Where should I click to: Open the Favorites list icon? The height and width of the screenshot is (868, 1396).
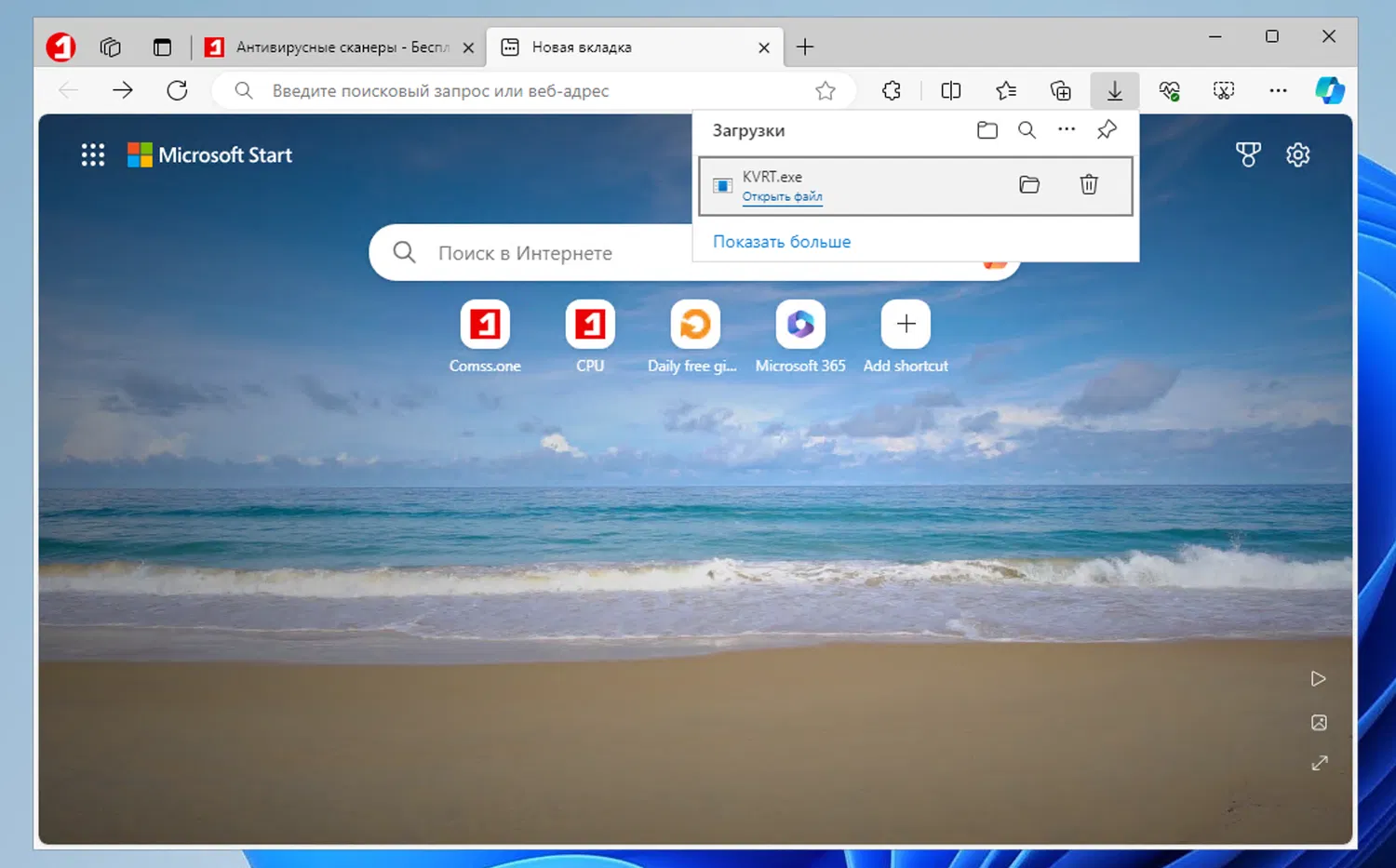pyautogui.click(x=1006, y=90)
